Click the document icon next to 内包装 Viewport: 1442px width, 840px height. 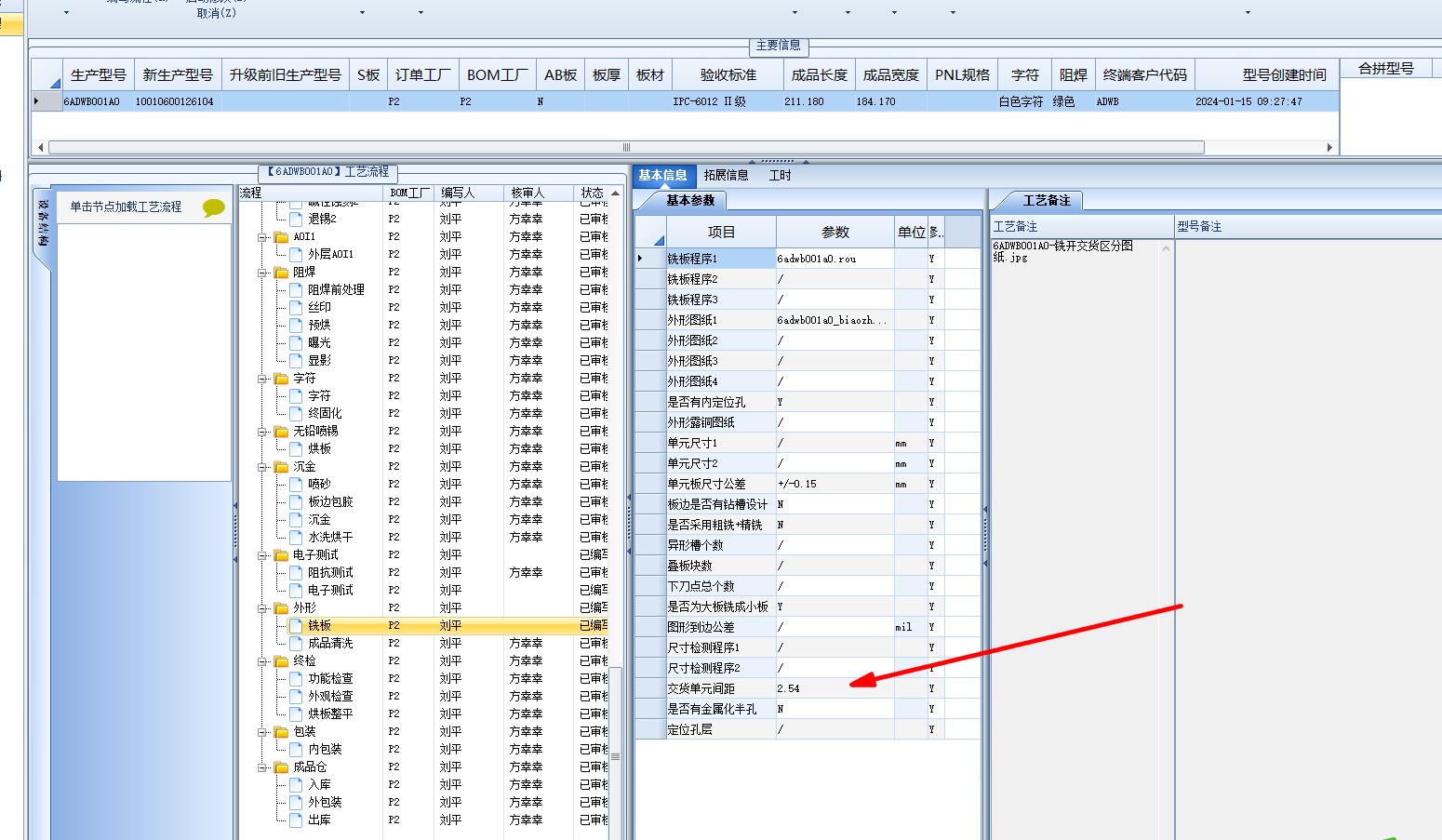tap(296, 749)
